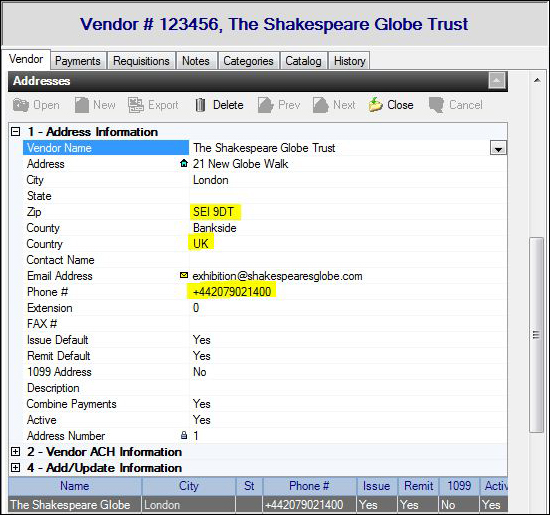This screenshot has width=550, height=515.
Task: Sort grid by Phone # column header
Action: pos(309,486)
